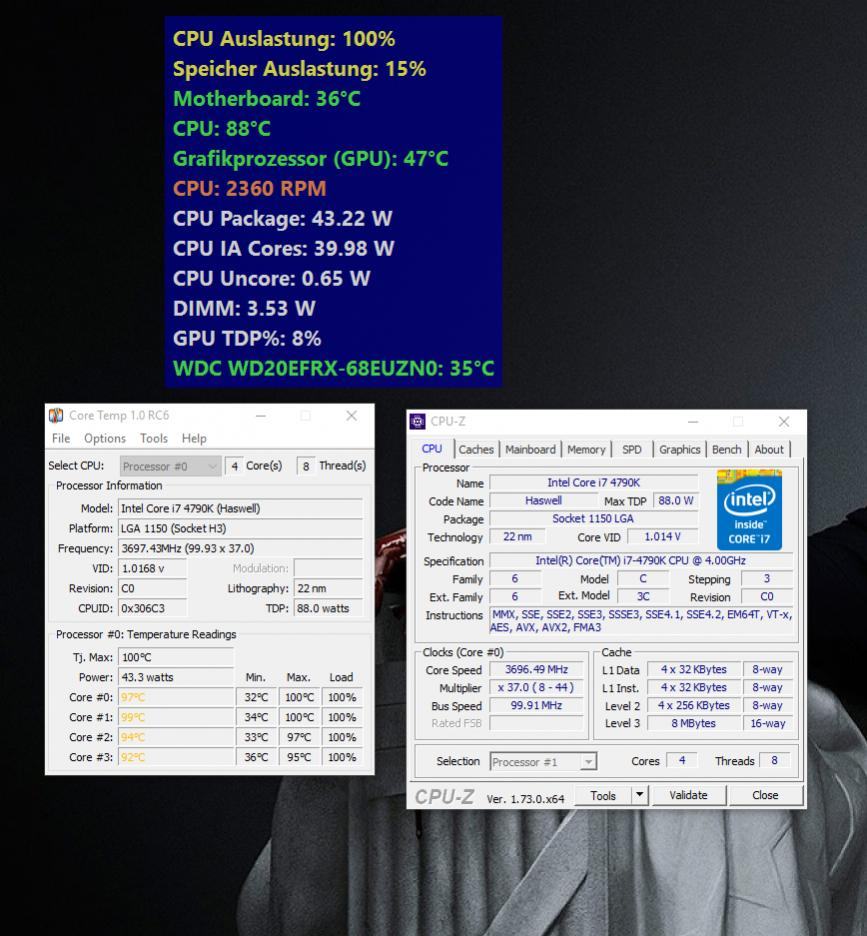Viewport: 867px width, 936px height.
Task: Click the Power value '43.3 watts'
Action: (x=176, y=678)
